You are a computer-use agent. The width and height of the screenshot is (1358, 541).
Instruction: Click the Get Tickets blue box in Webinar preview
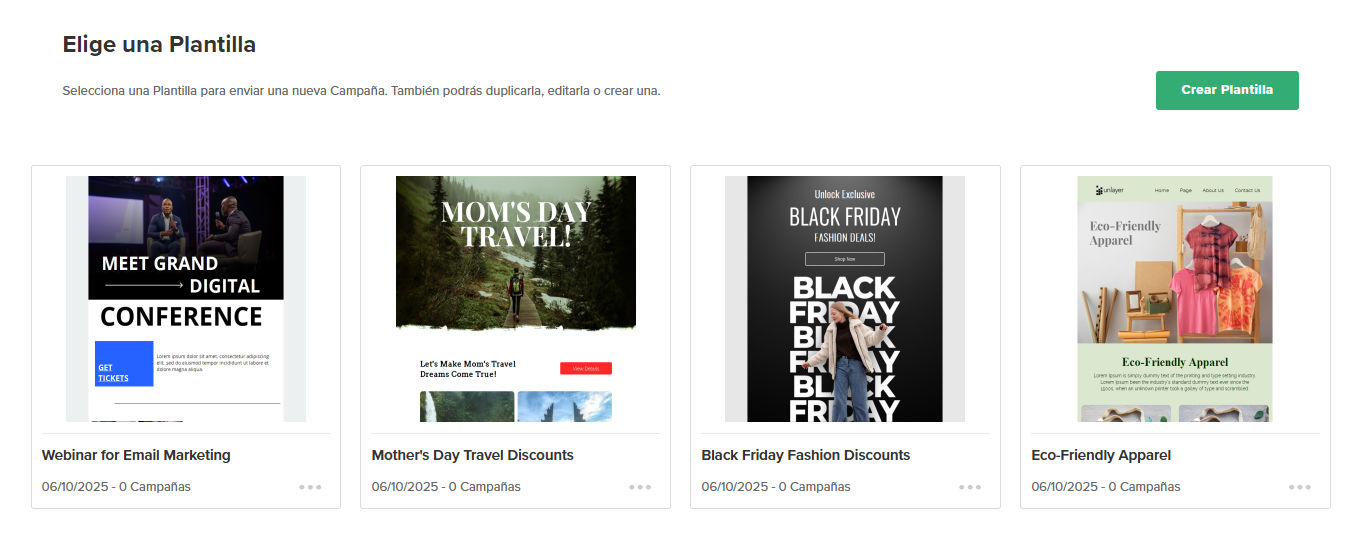(124, 364)
